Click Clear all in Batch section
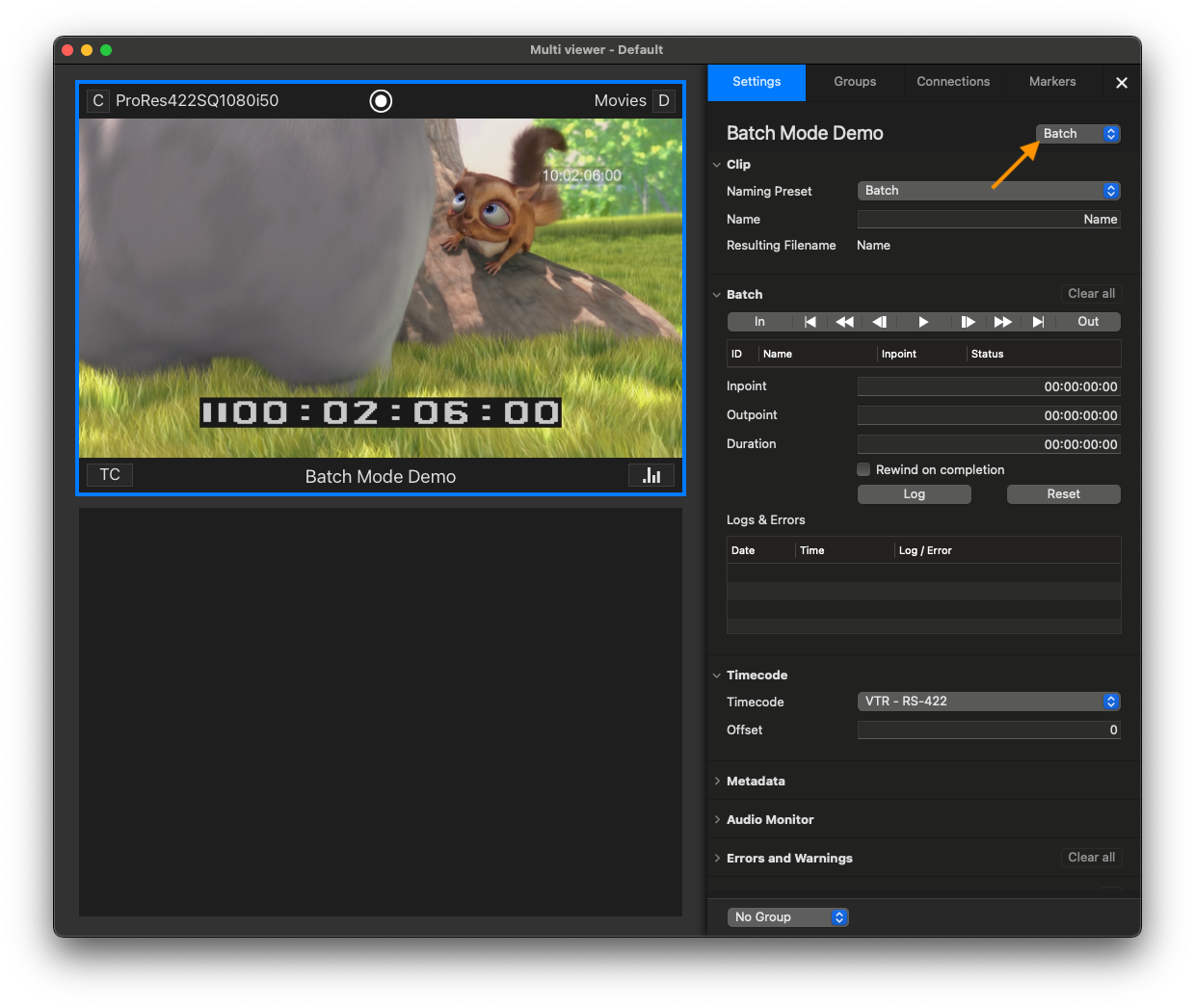1195x1008 pixels. pyautogui.click(x=1091, y=294)
